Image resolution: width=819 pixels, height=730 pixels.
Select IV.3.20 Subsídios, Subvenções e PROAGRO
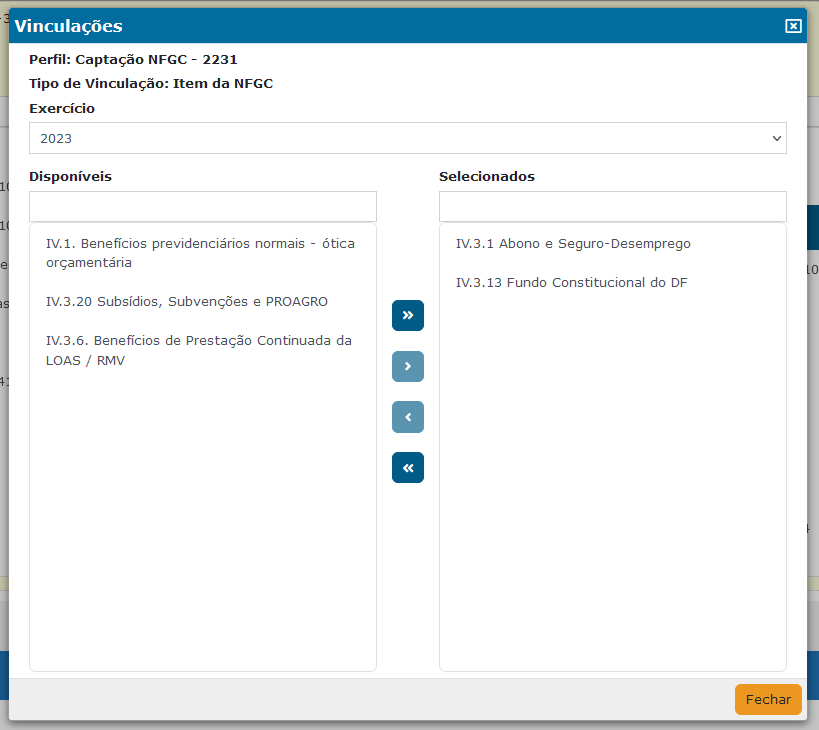[x=187, y=301]
